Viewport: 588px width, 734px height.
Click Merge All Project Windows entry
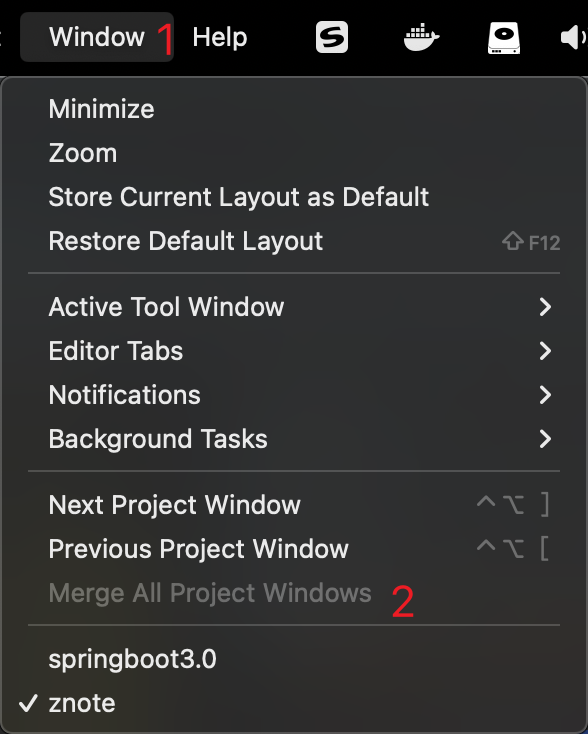coord(294,593)
